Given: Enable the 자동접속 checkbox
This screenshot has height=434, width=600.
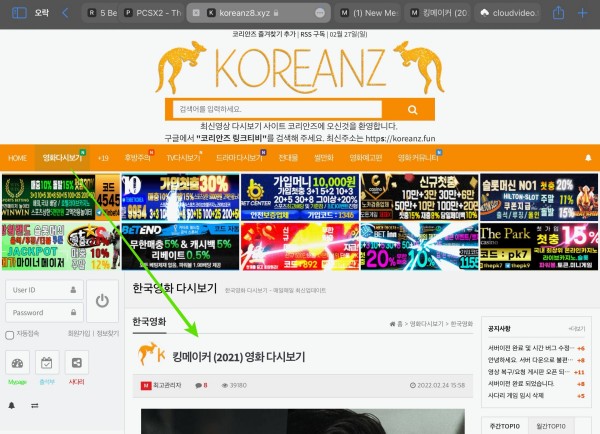Looking at the screenshot, I should click(10, 332).
